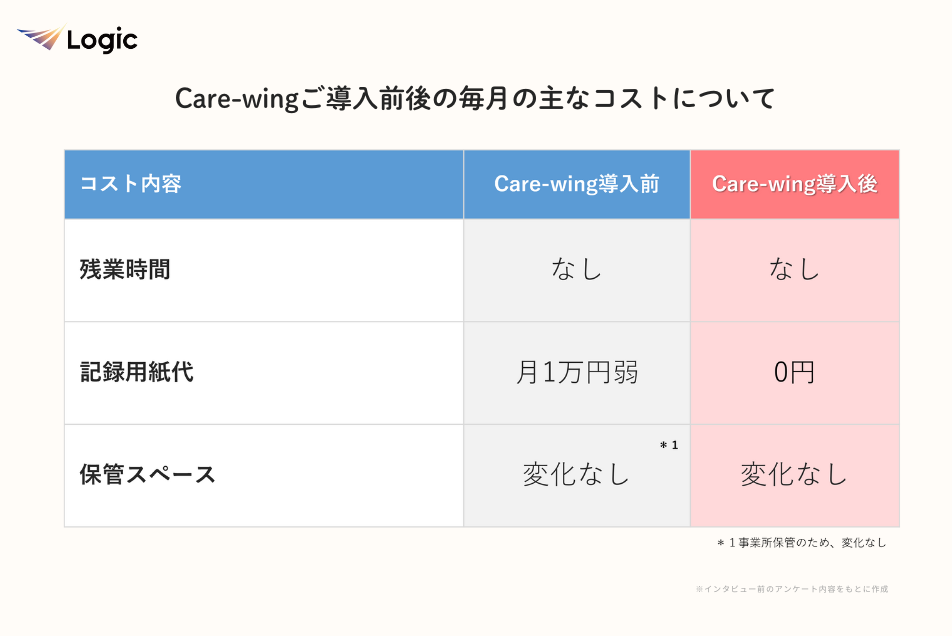Click the インタビュー前のアンケート source note
This screenshot has width=952, height=636.
point(791,589)
